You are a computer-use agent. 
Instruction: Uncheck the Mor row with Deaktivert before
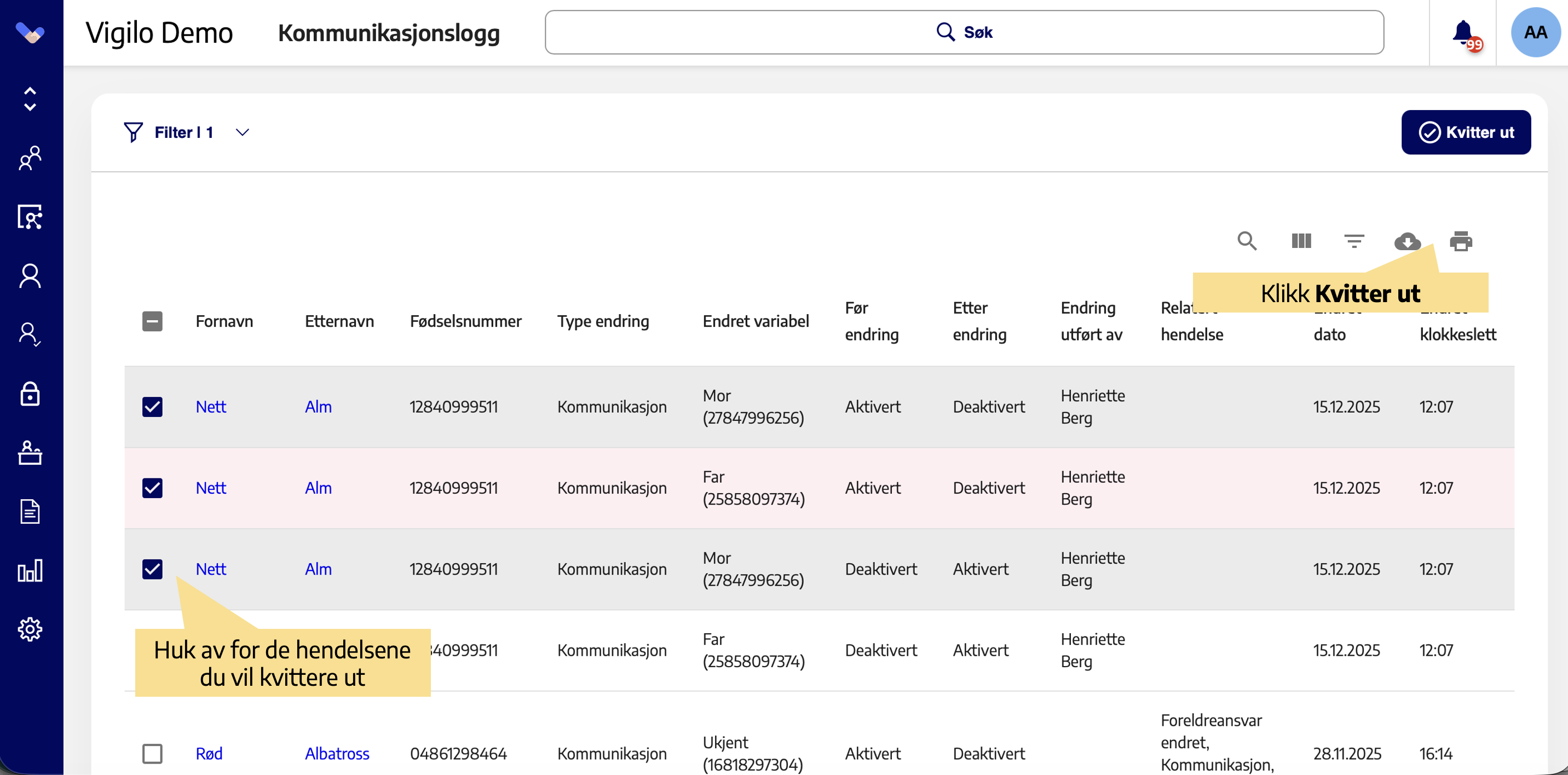[152, 569]
